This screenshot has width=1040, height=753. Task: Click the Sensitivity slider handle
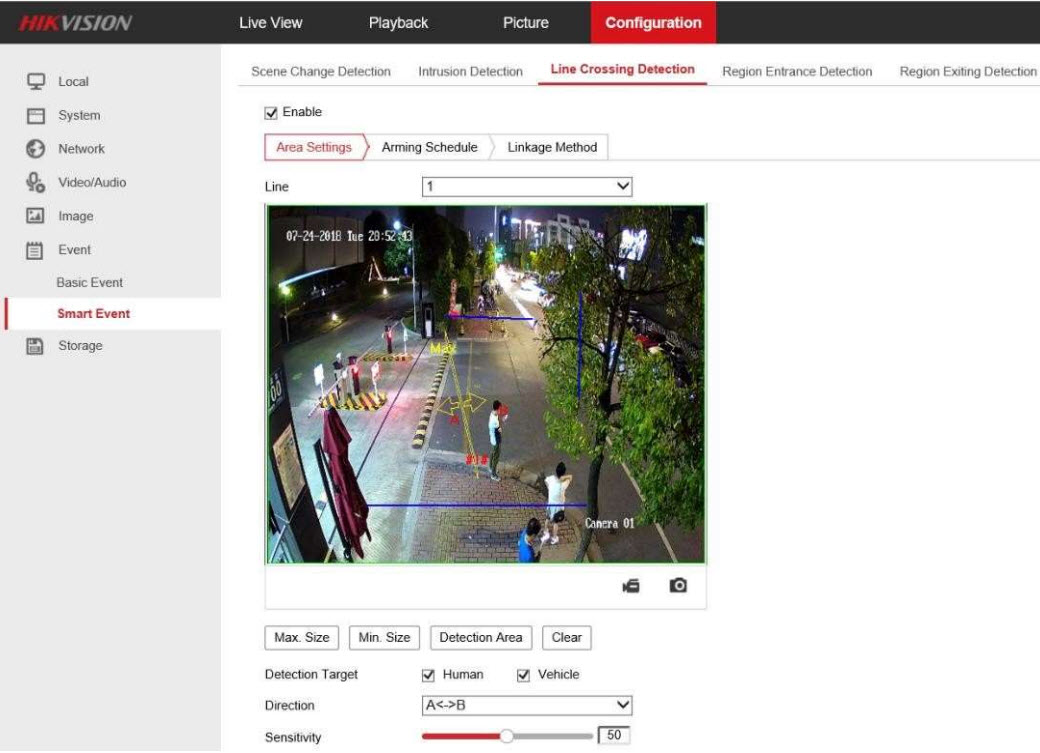click(506, 737)
